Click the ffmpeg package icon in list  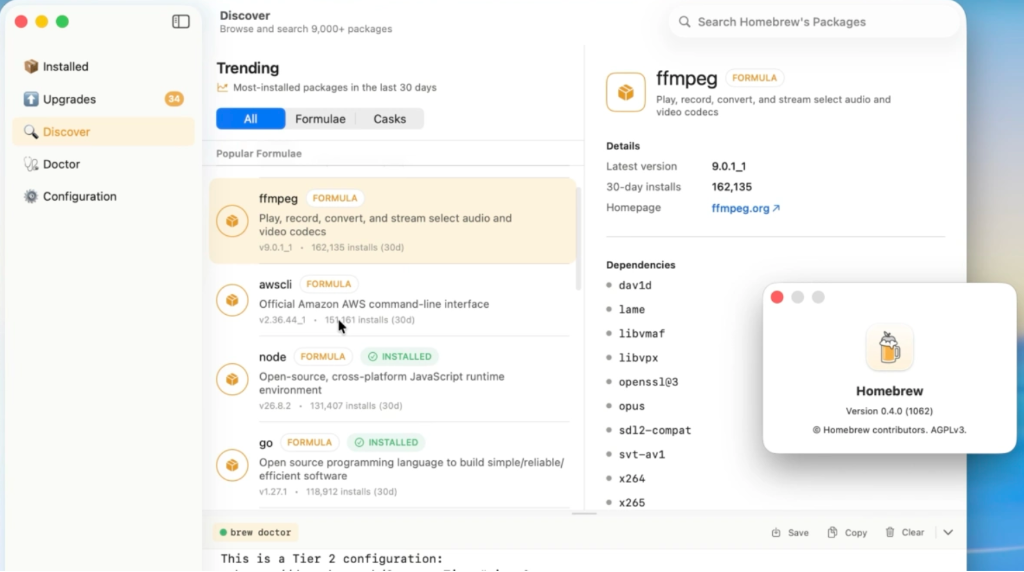click(232, 221)
